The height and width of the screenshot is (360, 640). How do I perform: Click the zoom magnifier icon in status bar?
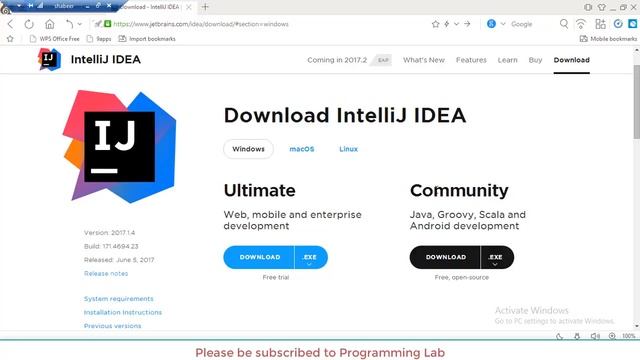click(x=612, y=336)
